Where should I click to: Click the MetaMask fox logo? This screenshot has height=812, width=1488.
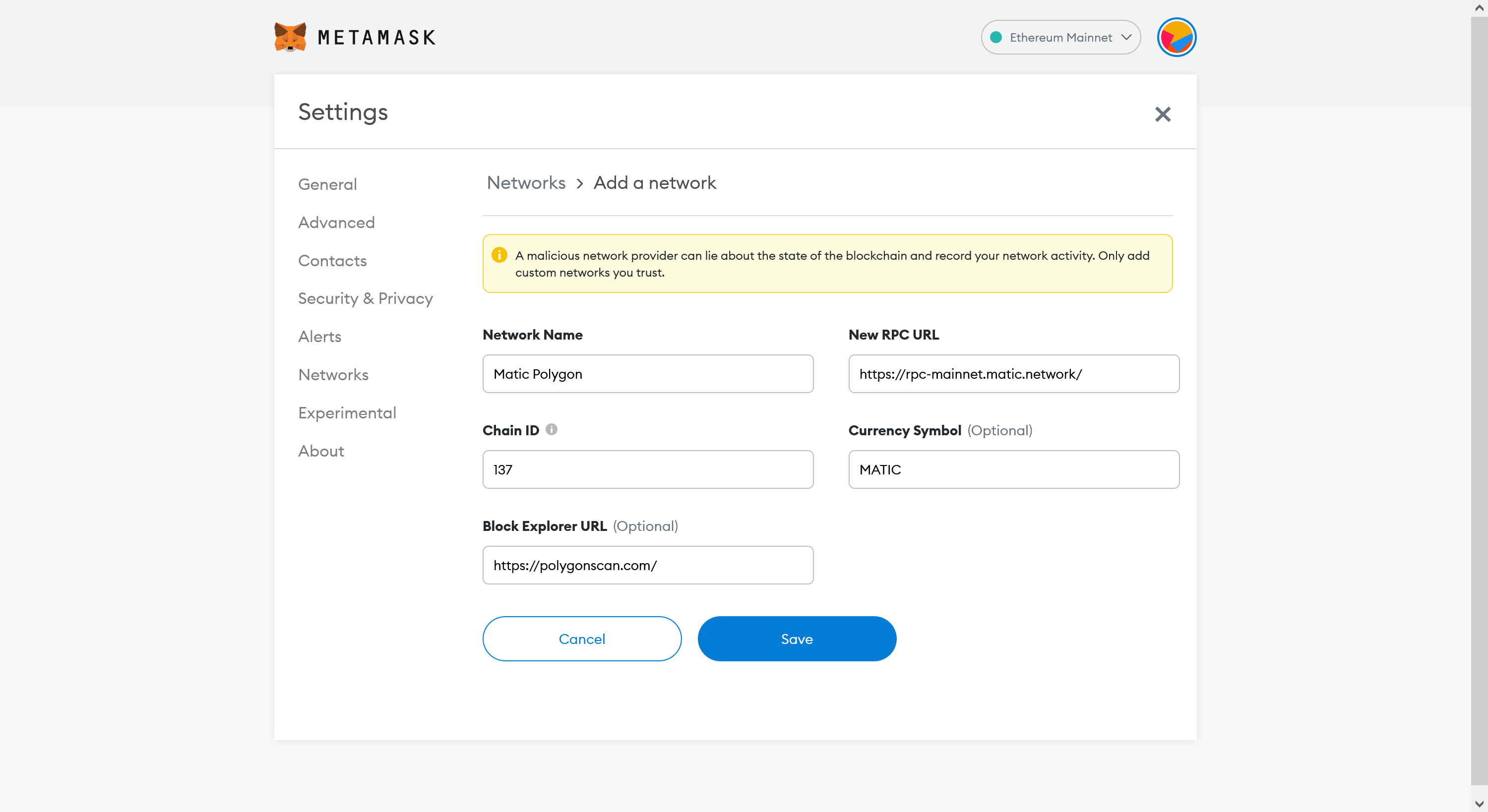click(x=290, y=37)
